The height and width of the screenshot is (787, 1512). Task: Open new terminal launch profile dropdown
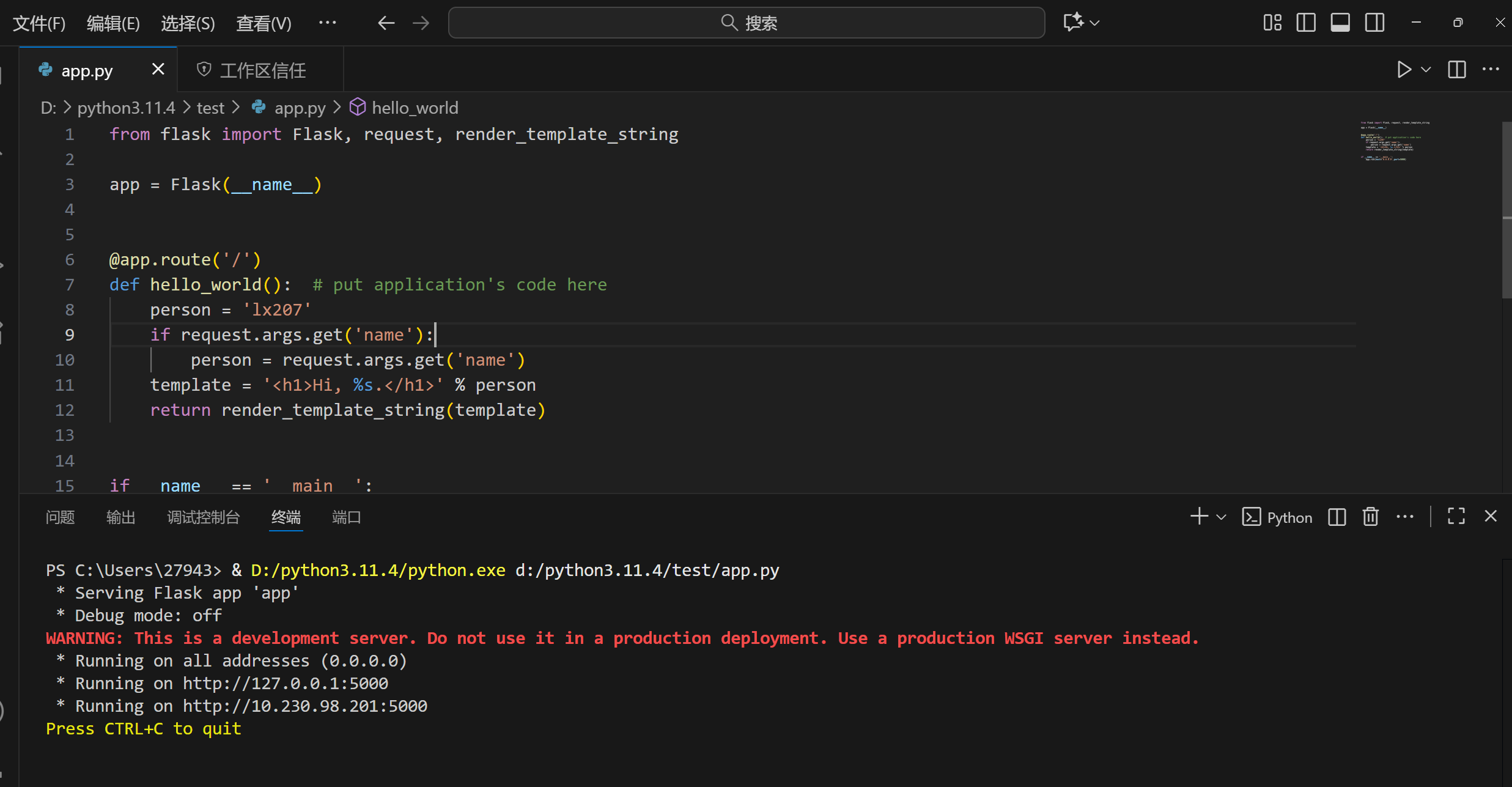[x=1222, y=517]
